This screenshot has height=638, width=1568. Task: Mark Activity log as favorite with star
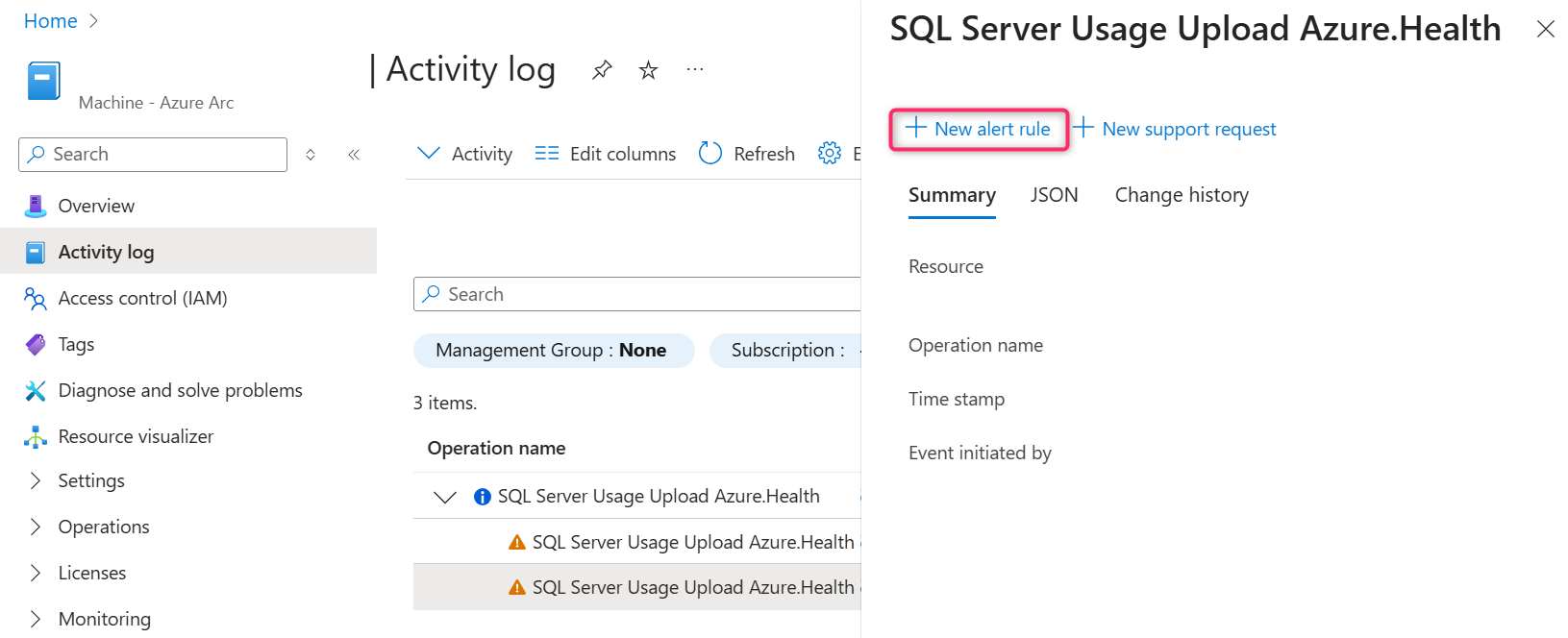tap(649, 70)
